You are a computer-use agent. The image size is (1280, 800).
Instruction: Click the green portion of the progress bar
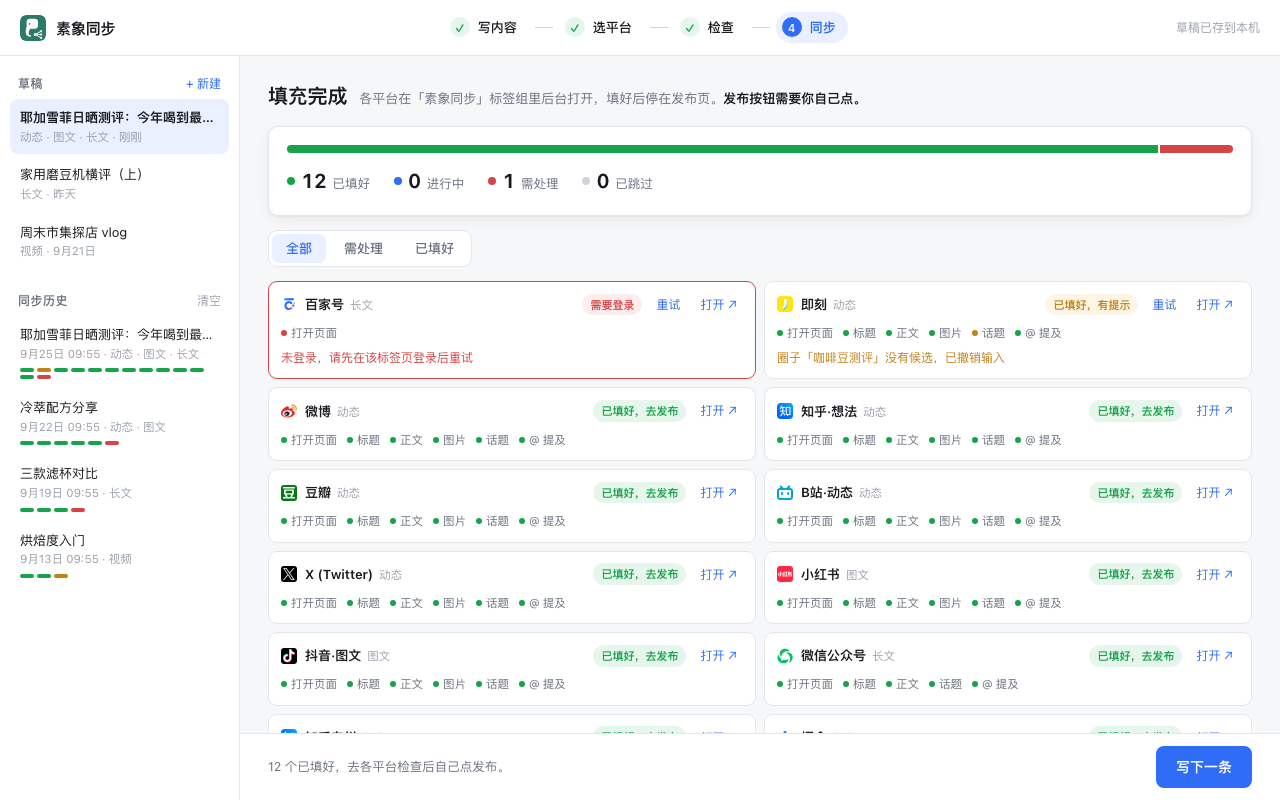pyautogui.click(x=722, y=149)
